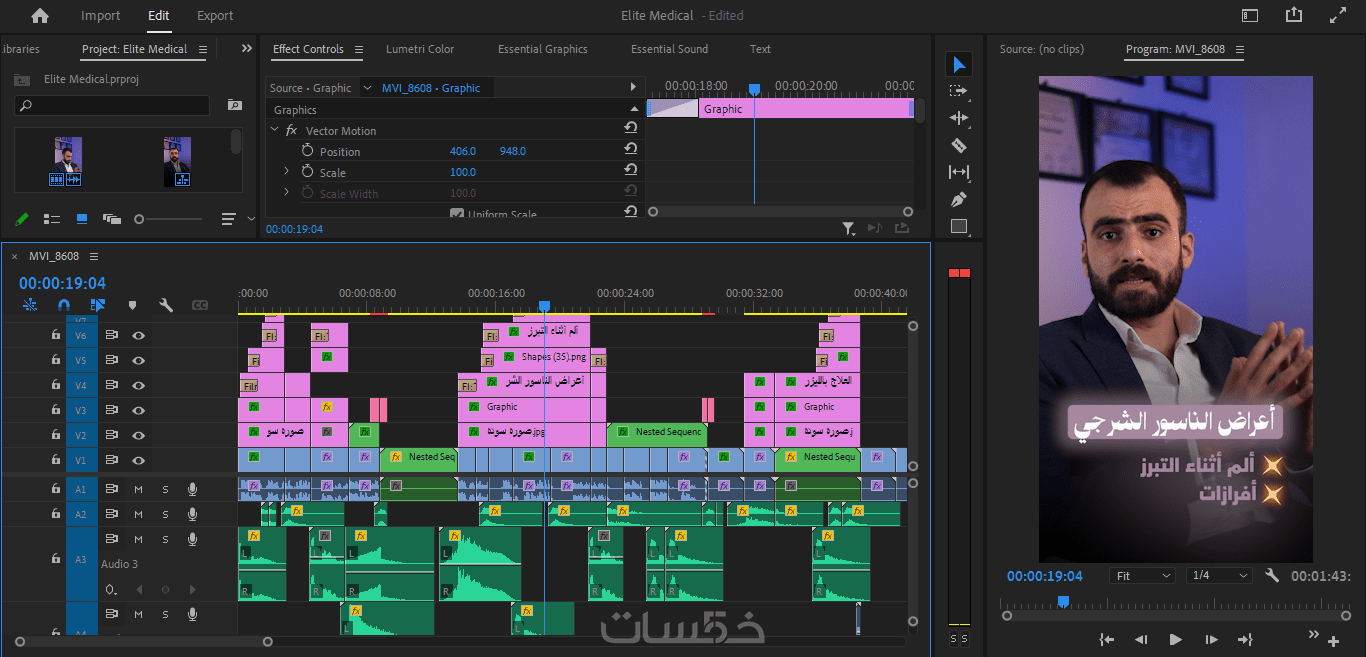The height and width of the screenshot is (657, 1366).
Task: Switch project panel to icon view
Action: click(82, 218)
